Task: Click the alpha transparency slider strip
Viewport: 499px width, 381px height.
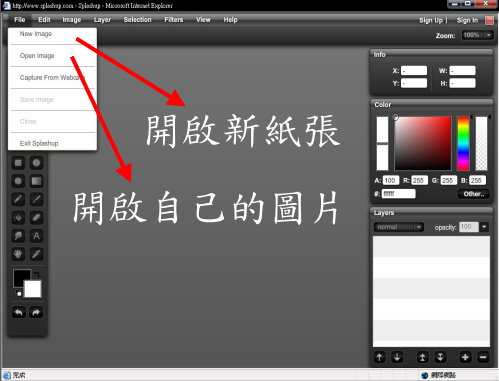Action: coord(481,143)
